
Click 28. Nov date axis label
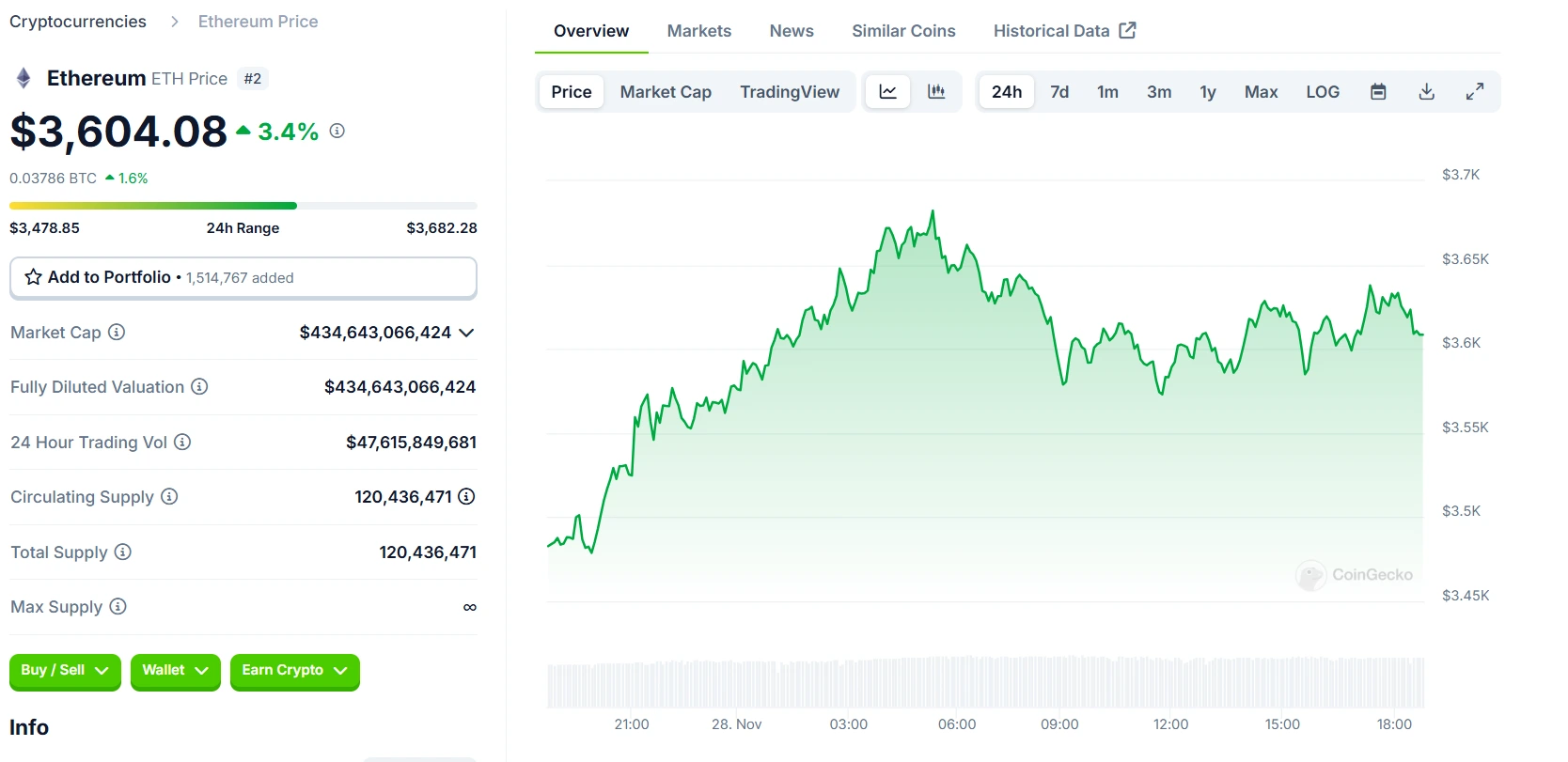click(737, 724)
